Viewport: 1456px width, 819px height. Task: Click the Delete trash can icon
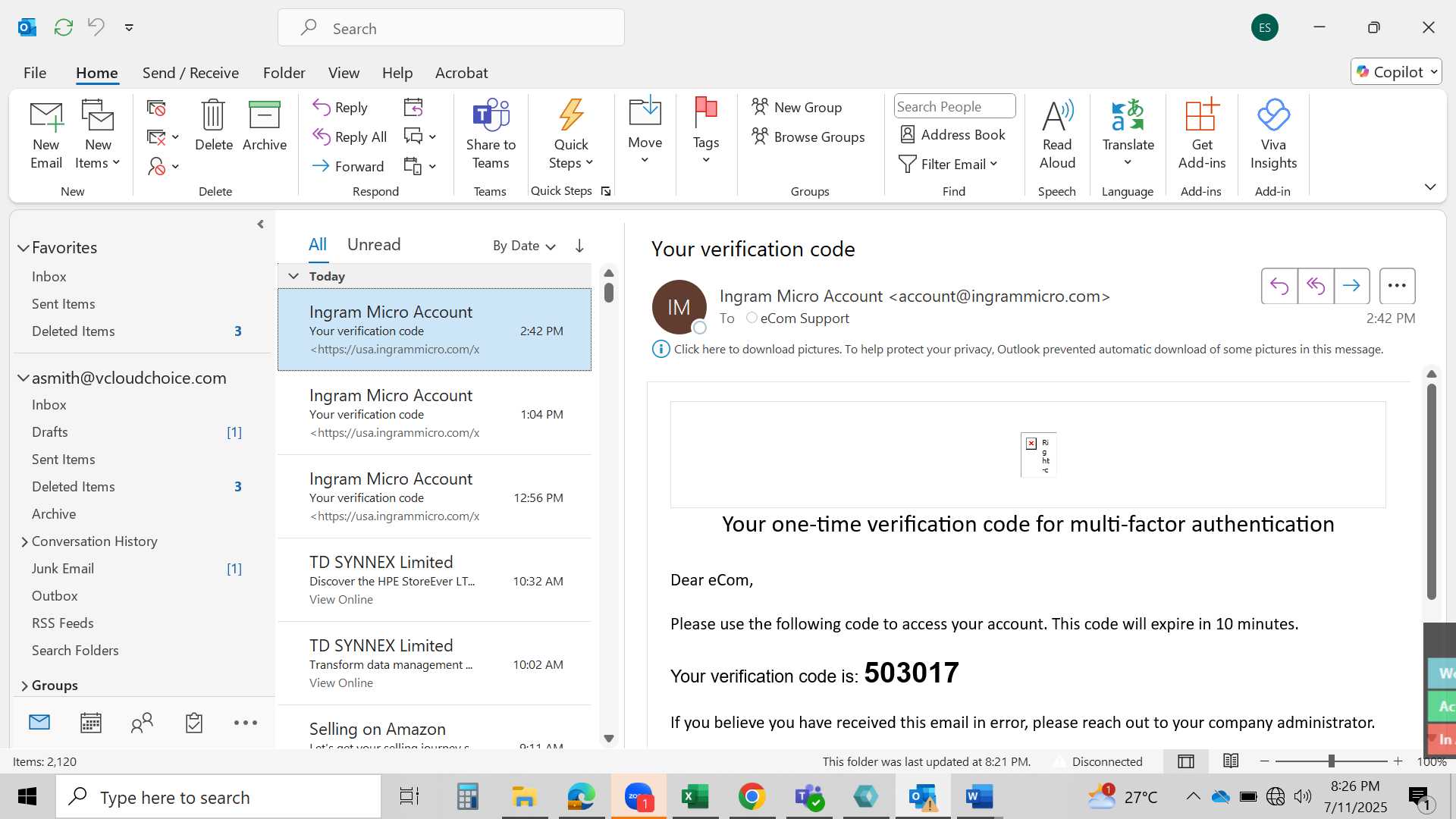click(x=213, y=125)
